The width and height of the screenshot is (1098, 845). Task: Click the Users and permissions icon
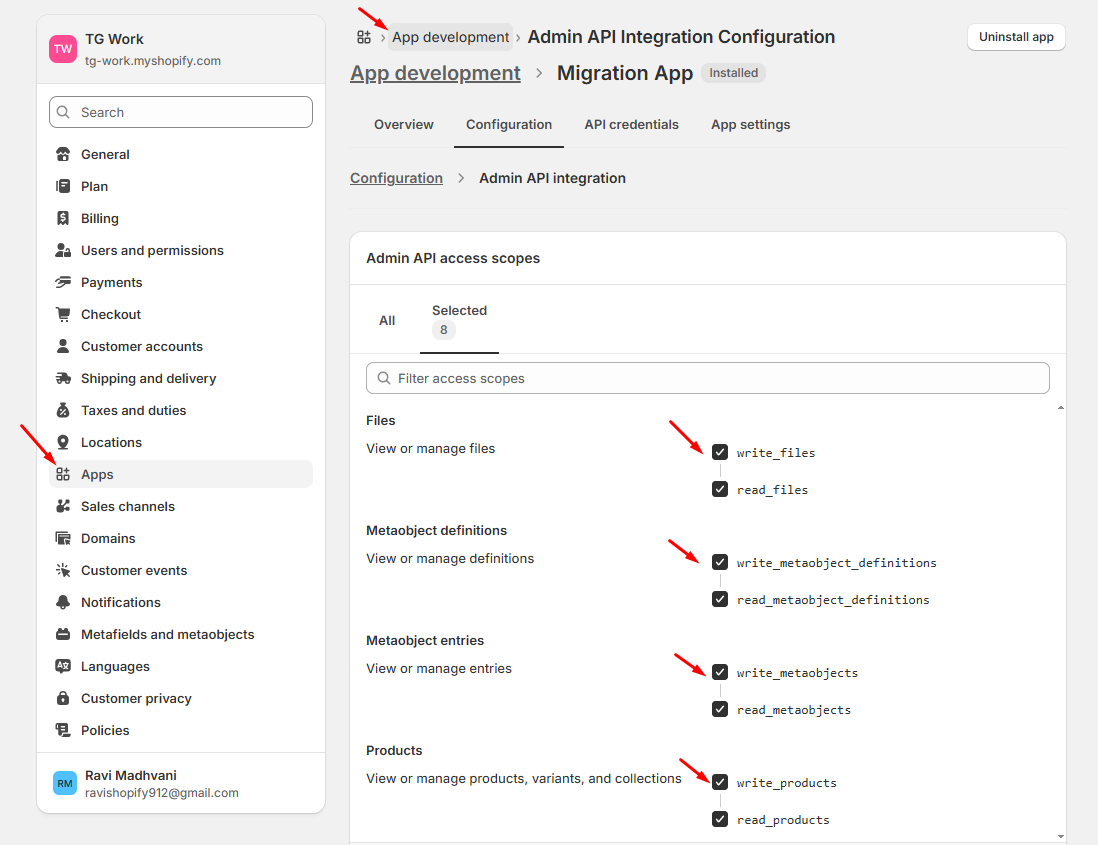(x=63, y=250)
